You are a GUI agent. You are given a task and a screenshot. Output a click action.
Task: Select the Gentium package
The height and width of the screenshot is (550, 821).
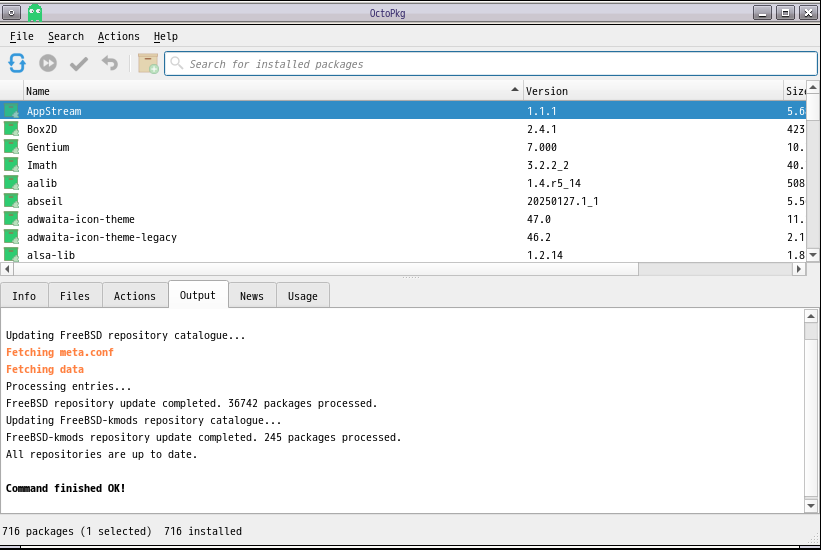[x=403, y=147]
